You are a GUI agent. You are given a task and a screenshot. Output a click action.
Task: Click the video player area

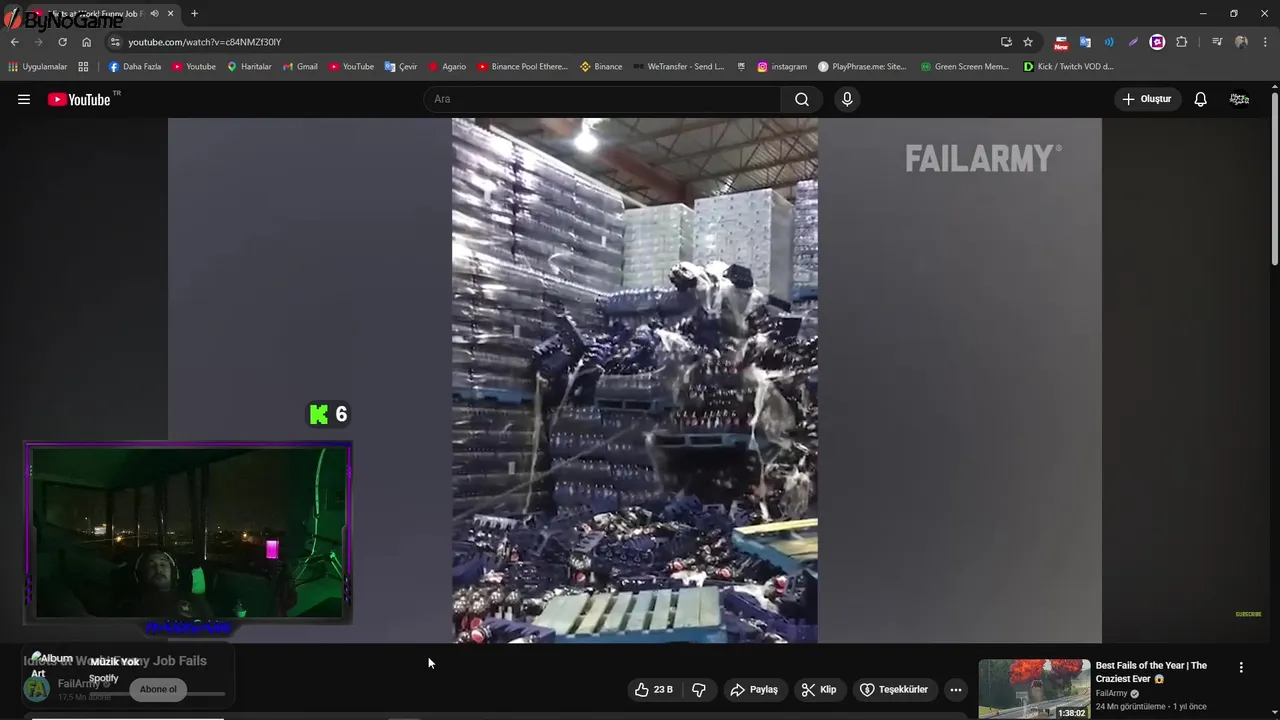634,380
